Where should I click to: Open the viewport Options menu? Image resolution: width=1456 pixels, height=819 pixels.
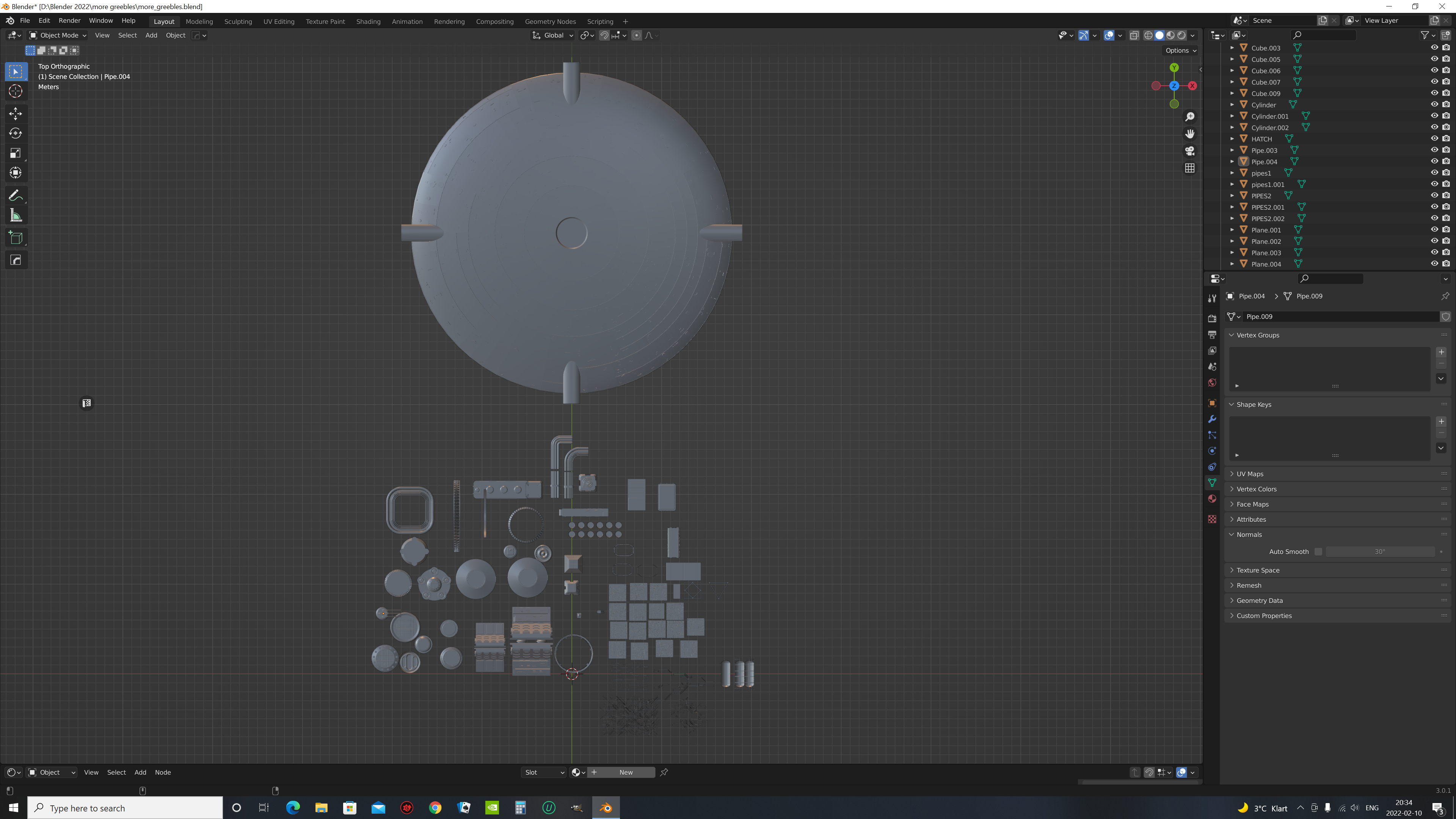click(1180, 50)
